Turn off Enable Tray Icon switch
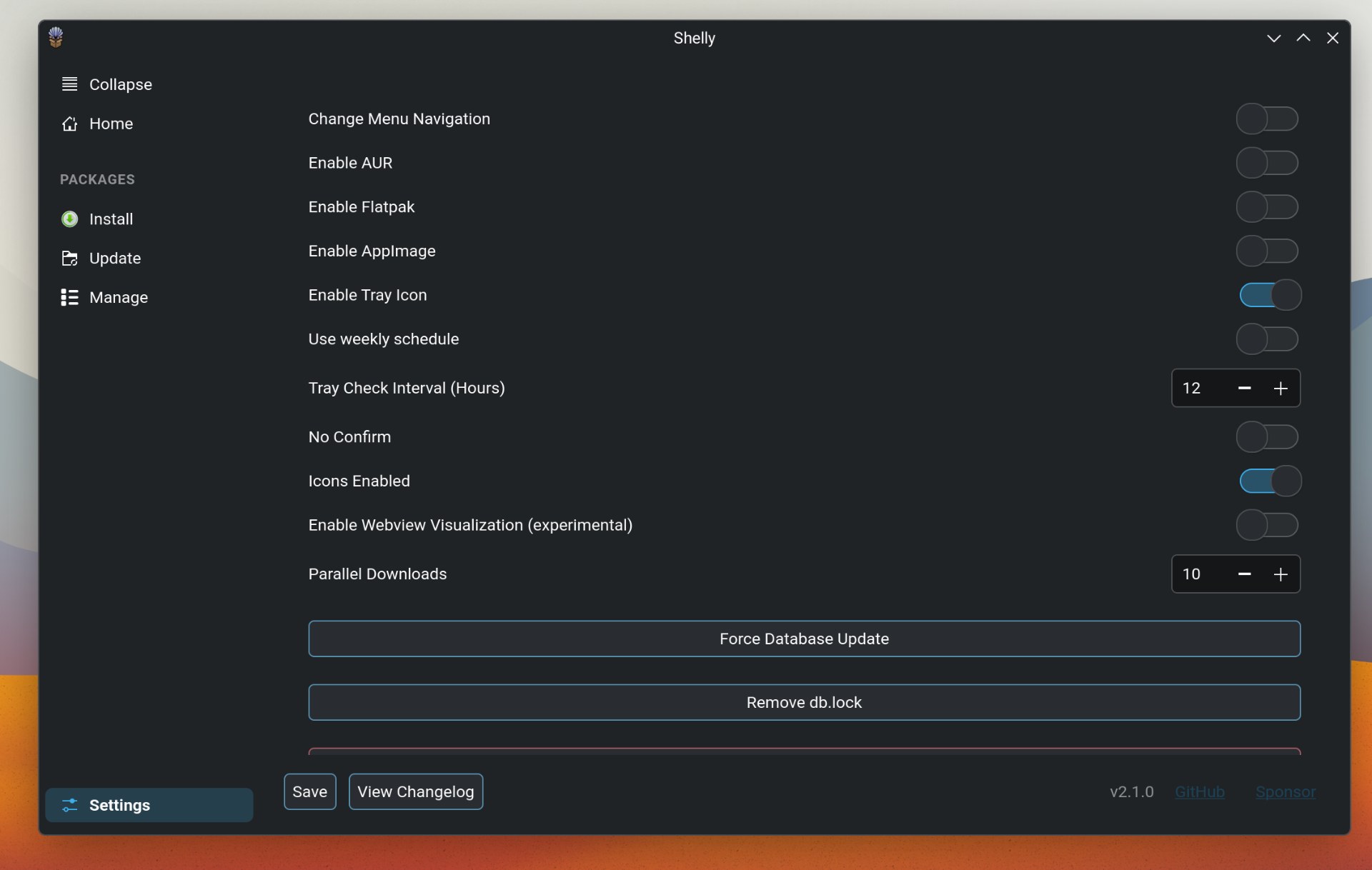The width and height of the screenshot is (1372, 870). (1270, 295)
